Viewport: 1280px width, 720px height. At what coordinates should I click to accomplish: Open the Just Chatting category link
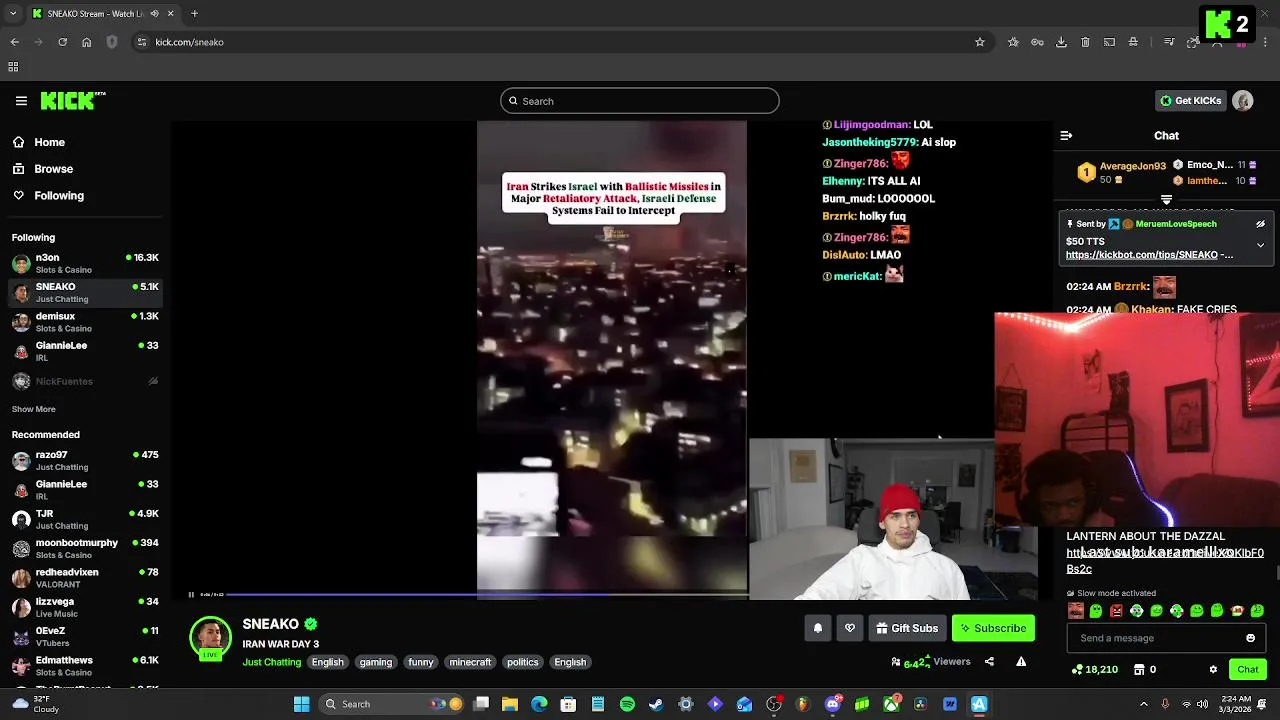(271, 662)
